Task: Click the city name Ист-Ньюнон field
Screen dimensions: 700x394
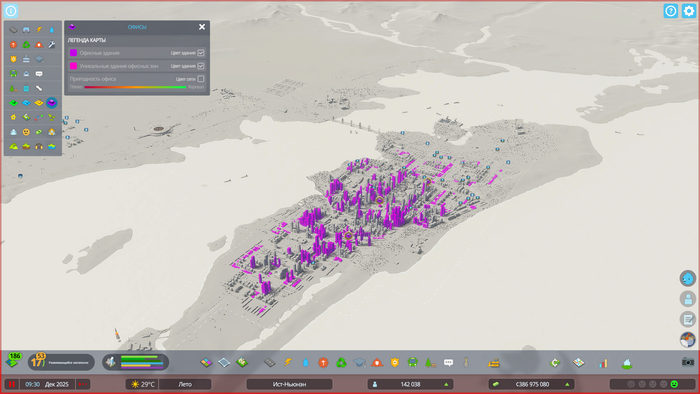Action: 289,384
